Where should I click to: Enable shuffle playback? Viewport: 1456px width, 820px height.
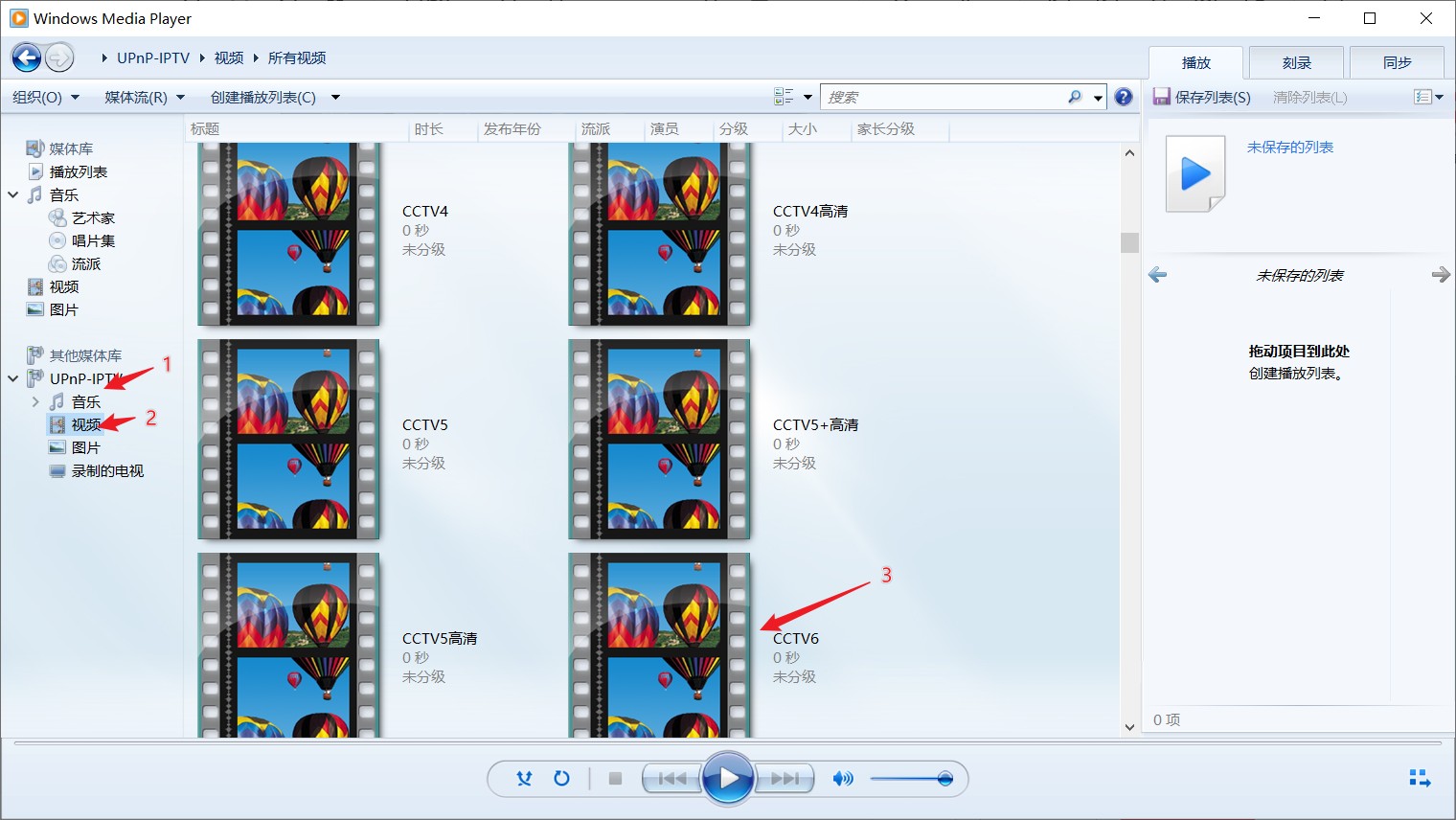point(524,779)
